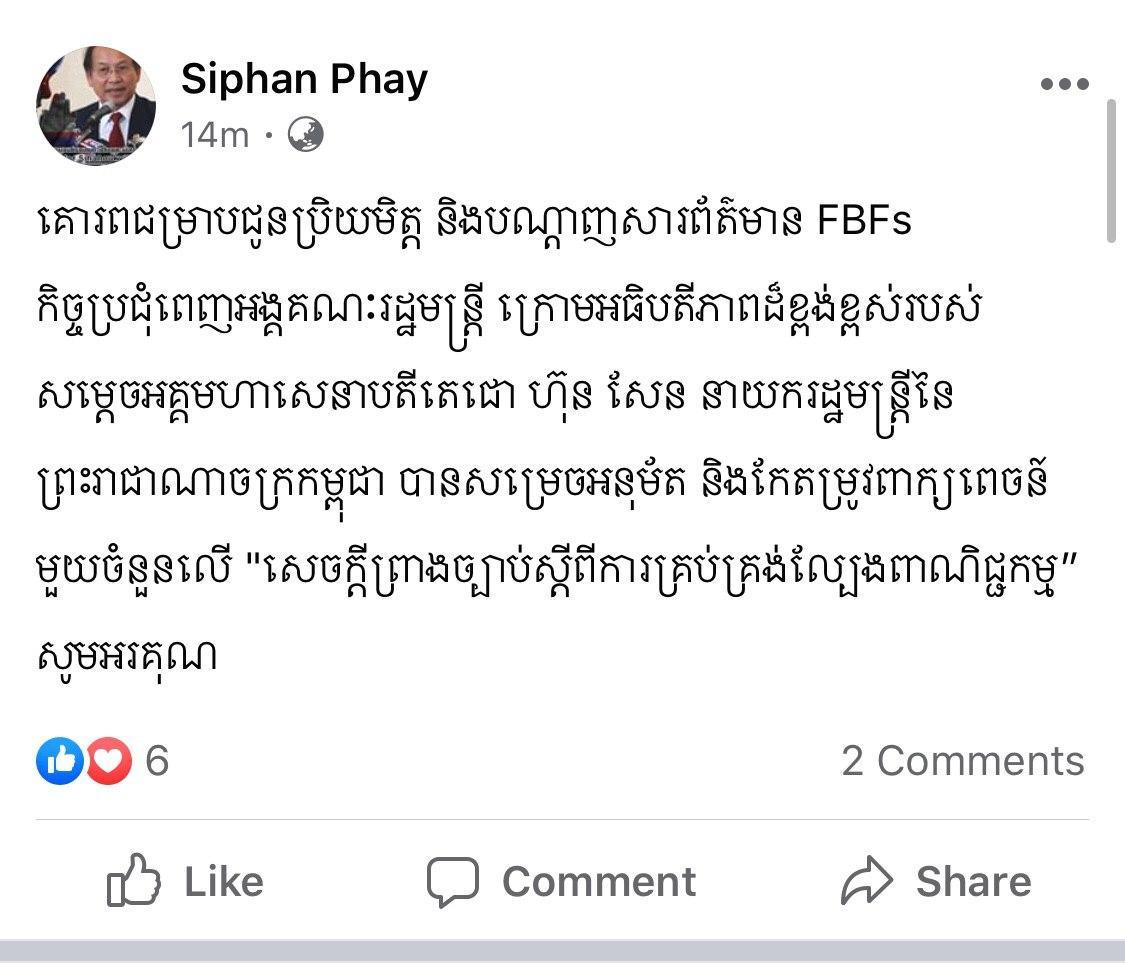Open the 2 Comments link
1125x974 pixels.
[963, 761]
